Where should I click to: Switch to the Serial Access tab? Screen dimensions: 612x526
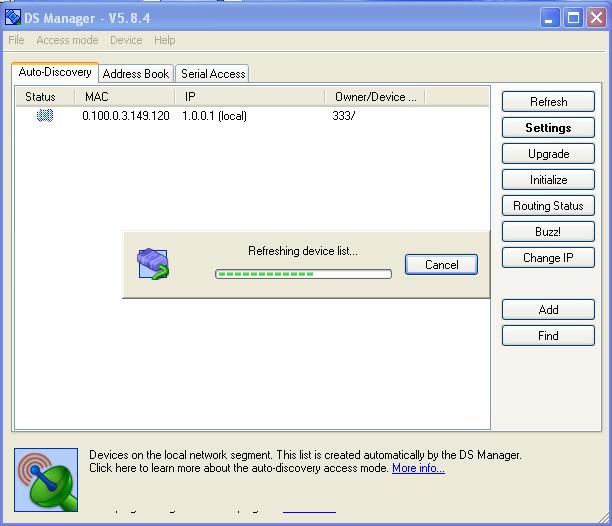[213, 74]
